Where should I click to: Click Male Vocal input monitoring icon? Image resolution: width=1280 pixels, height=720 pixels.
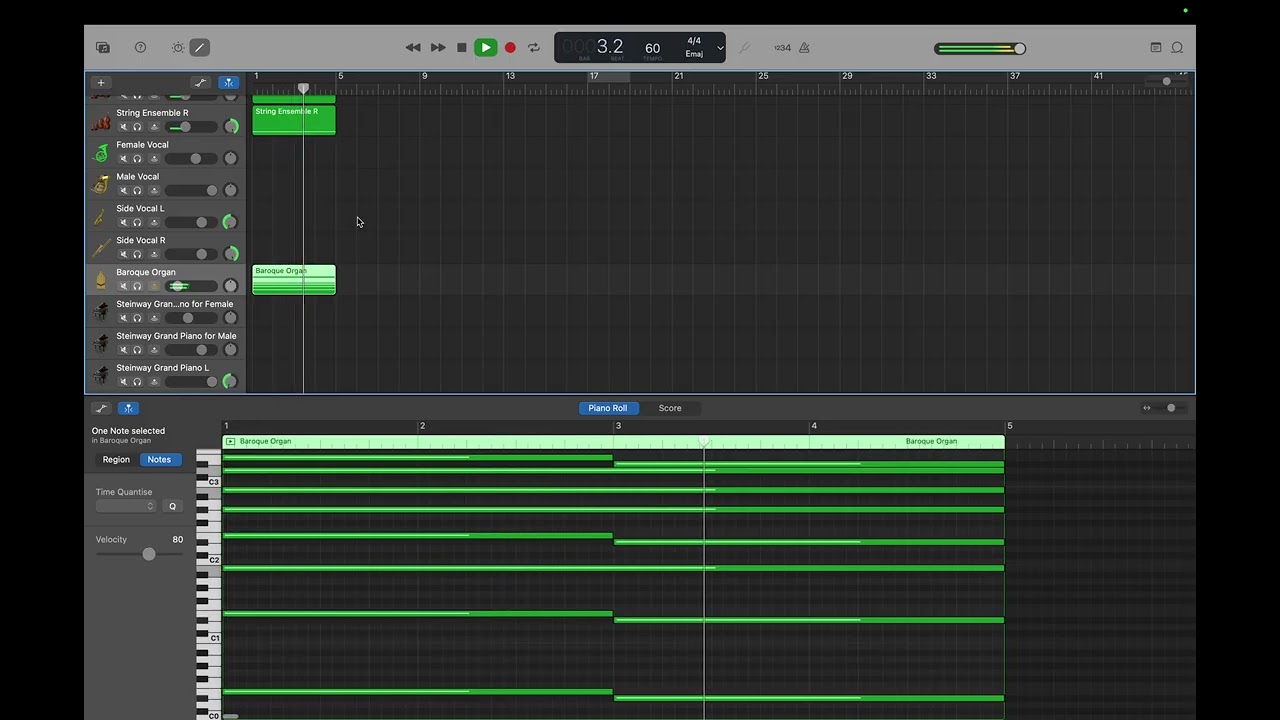154,191
